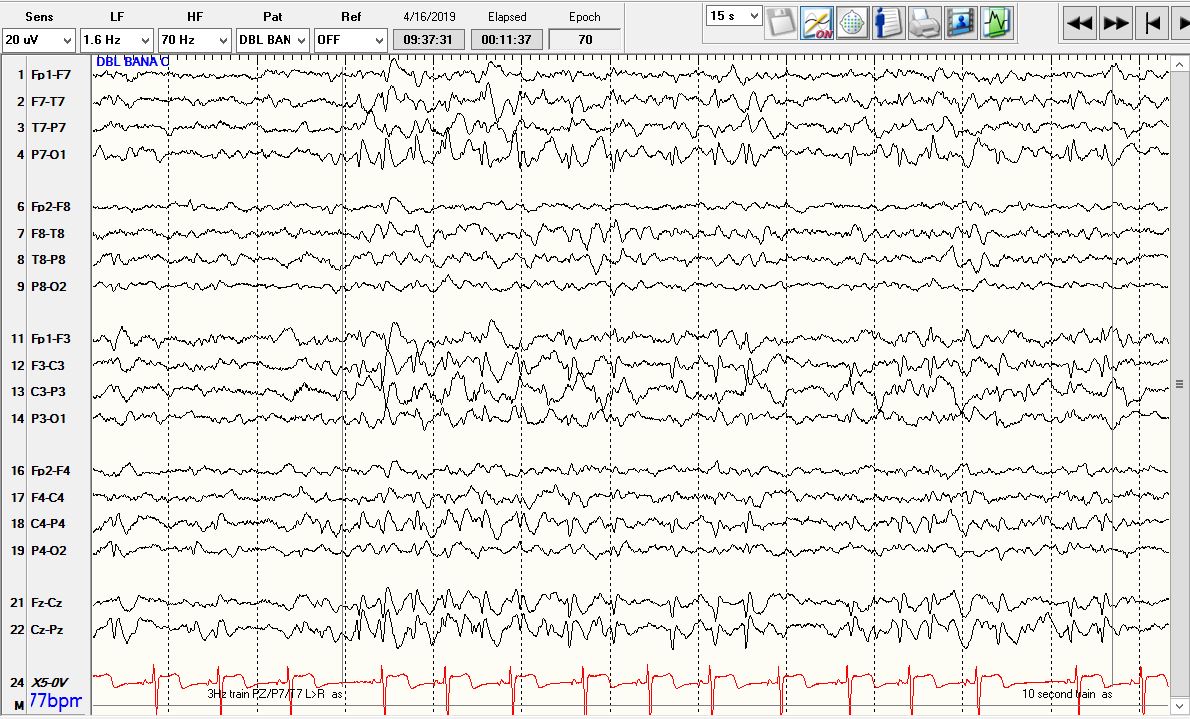Open the patient video icon

tap(960, 22)
